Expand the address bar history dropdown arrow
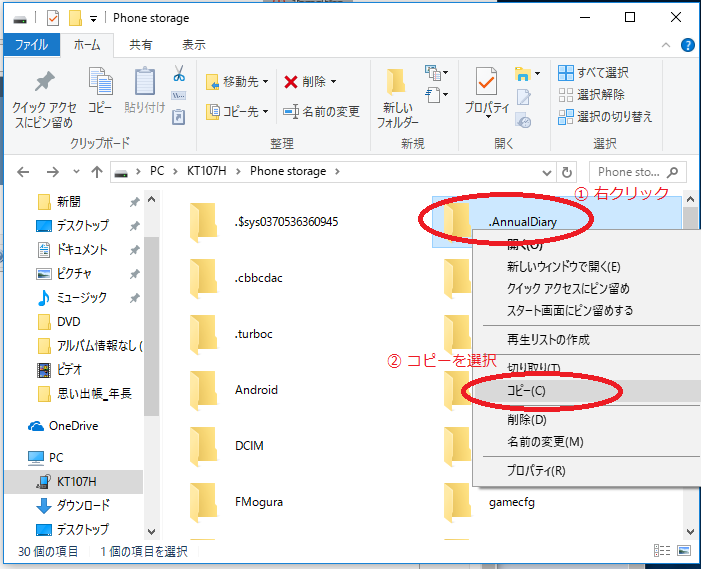The width and height of the screenshot is (701, 569). (545, 172)
